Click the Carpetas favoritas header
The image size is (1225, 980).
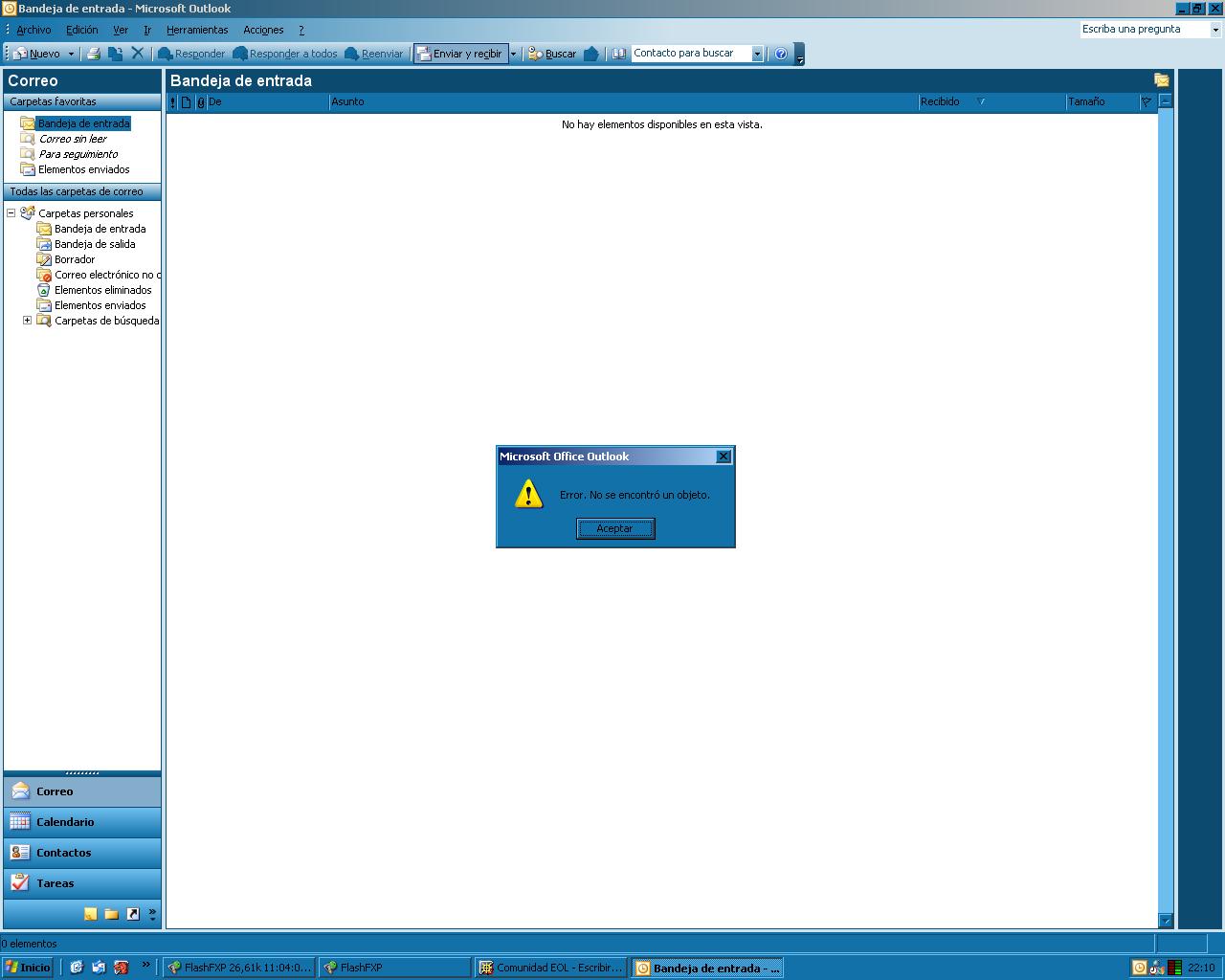click(82, 101)
